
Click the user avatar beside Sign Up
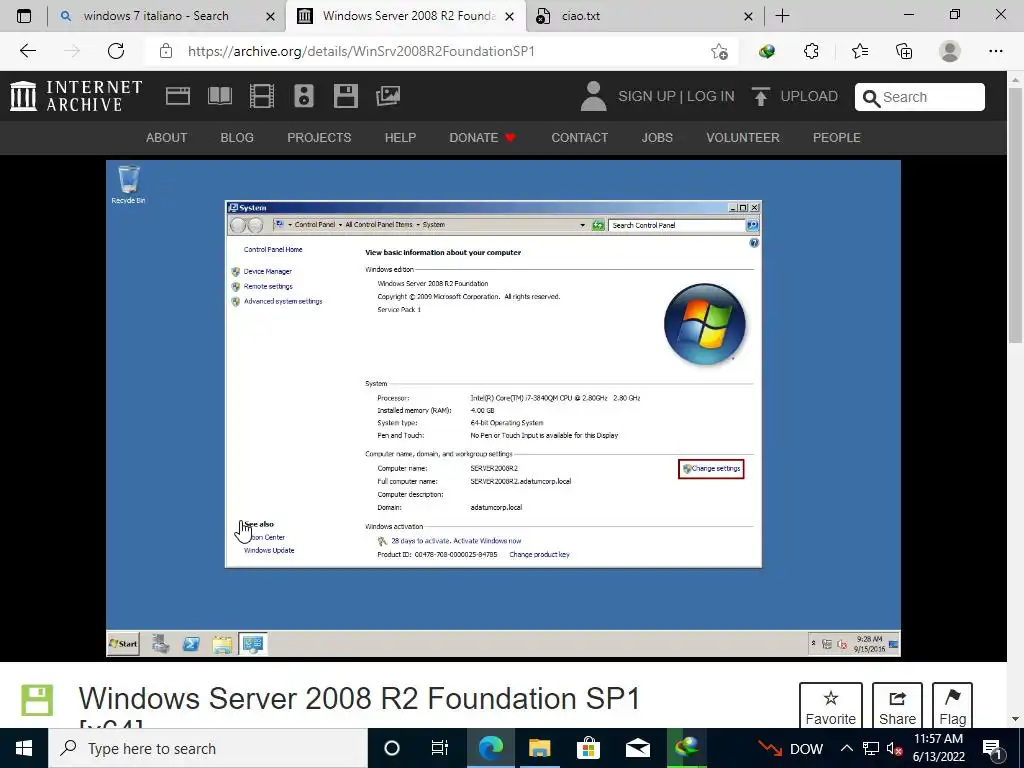pos(594,96)
